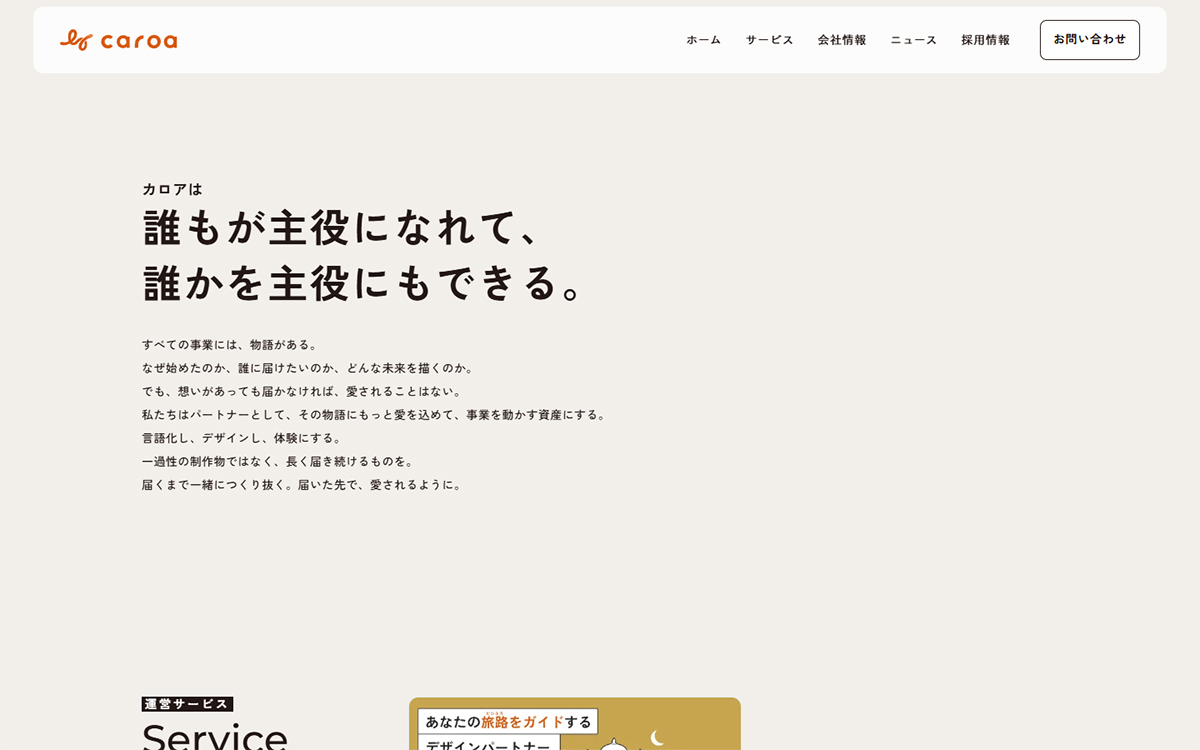Click the crescent moon graphic on the gold card

click(658, 738)
